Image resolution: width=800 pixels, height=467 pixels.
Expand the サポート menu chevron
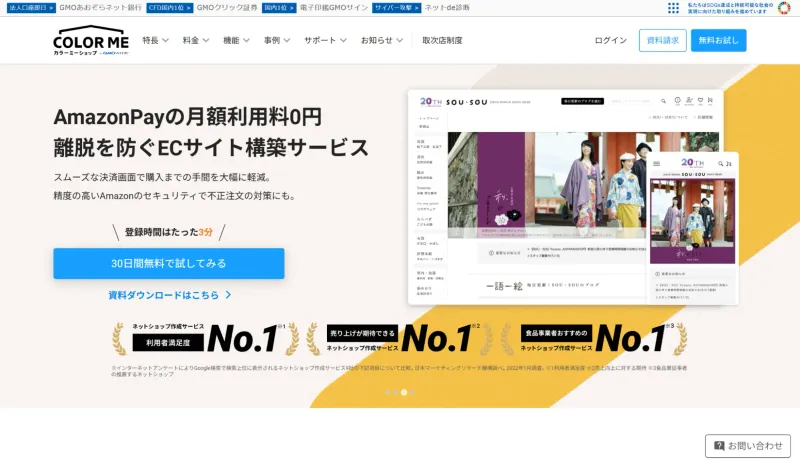[343, 40]
